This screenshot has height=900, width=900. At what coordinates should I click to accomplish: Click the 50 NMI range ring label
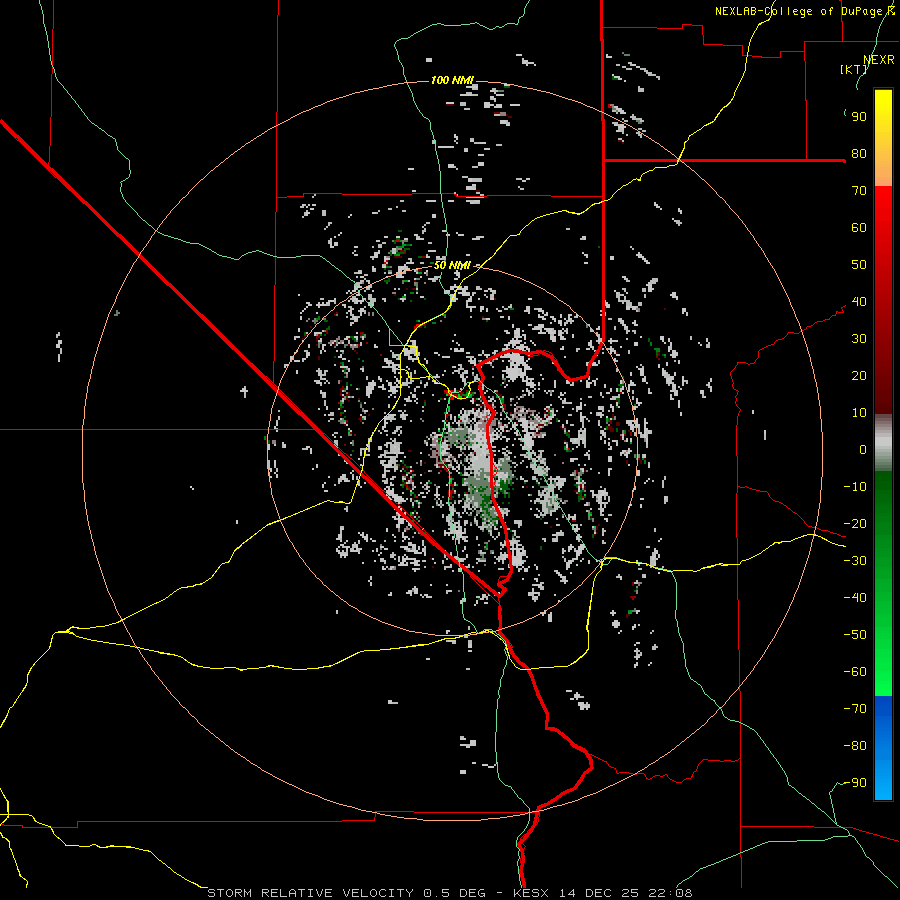point(452,265)
